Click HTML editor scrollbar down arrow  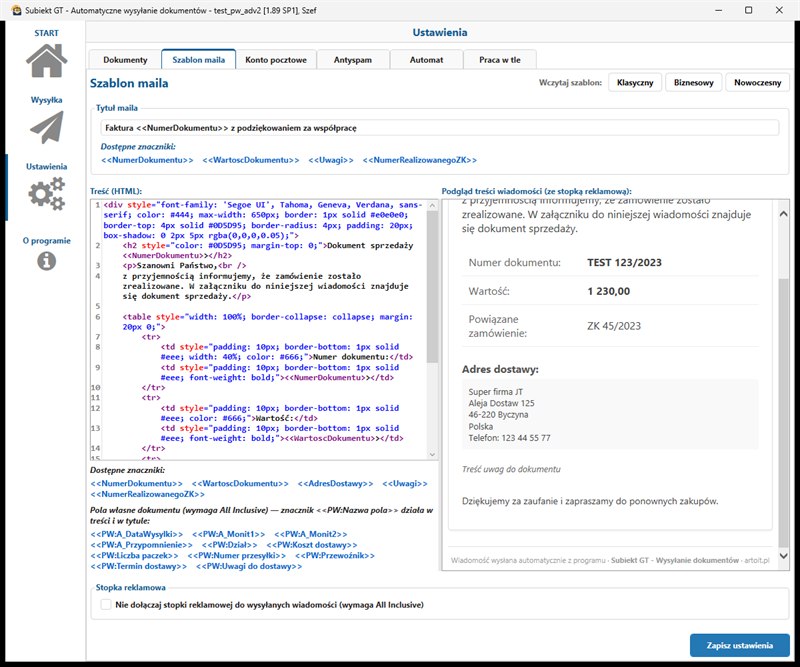pos(432,454)
